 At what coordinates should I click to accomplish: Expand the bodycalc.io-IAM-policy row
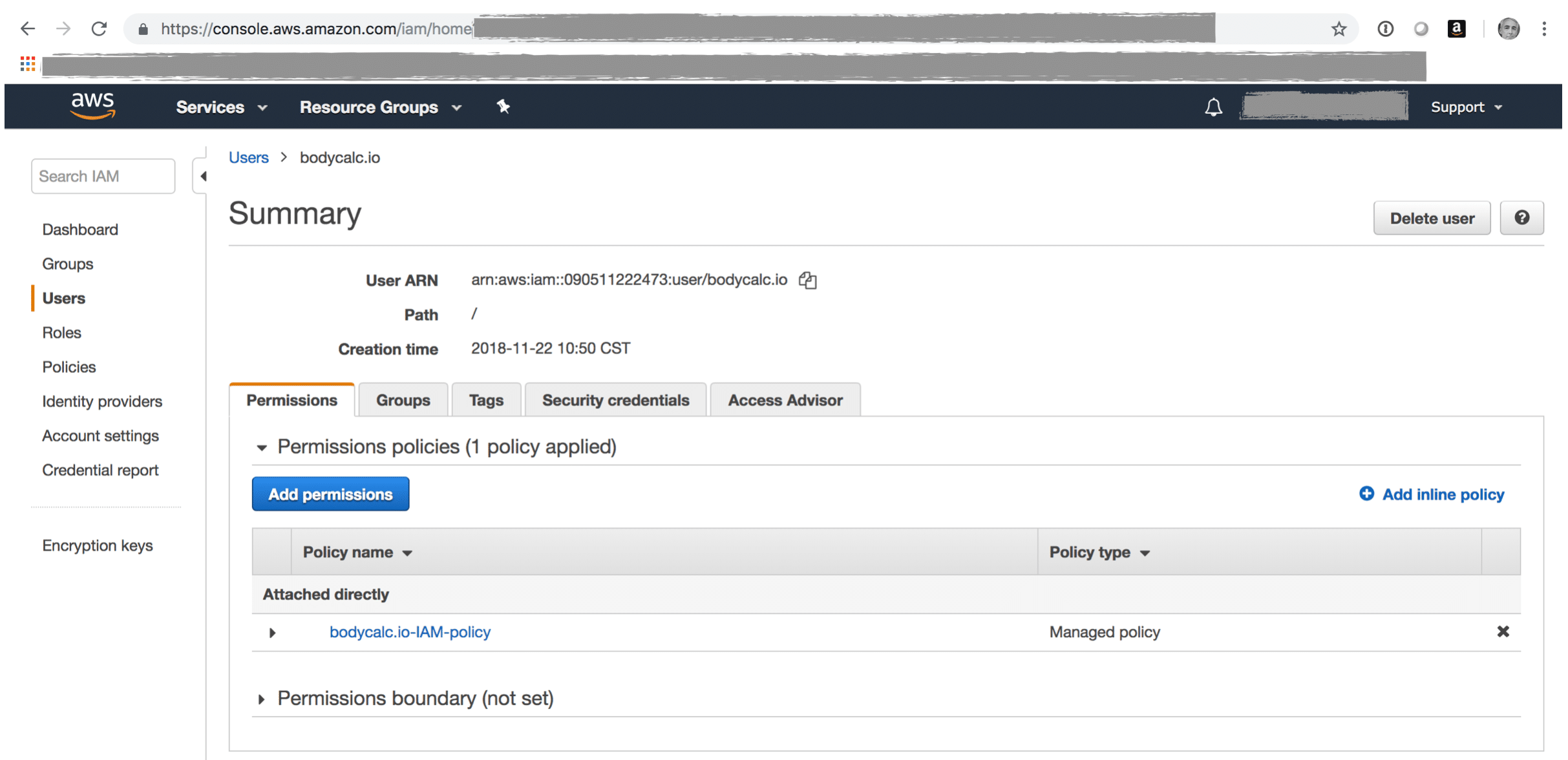click(x=272, y=633)
